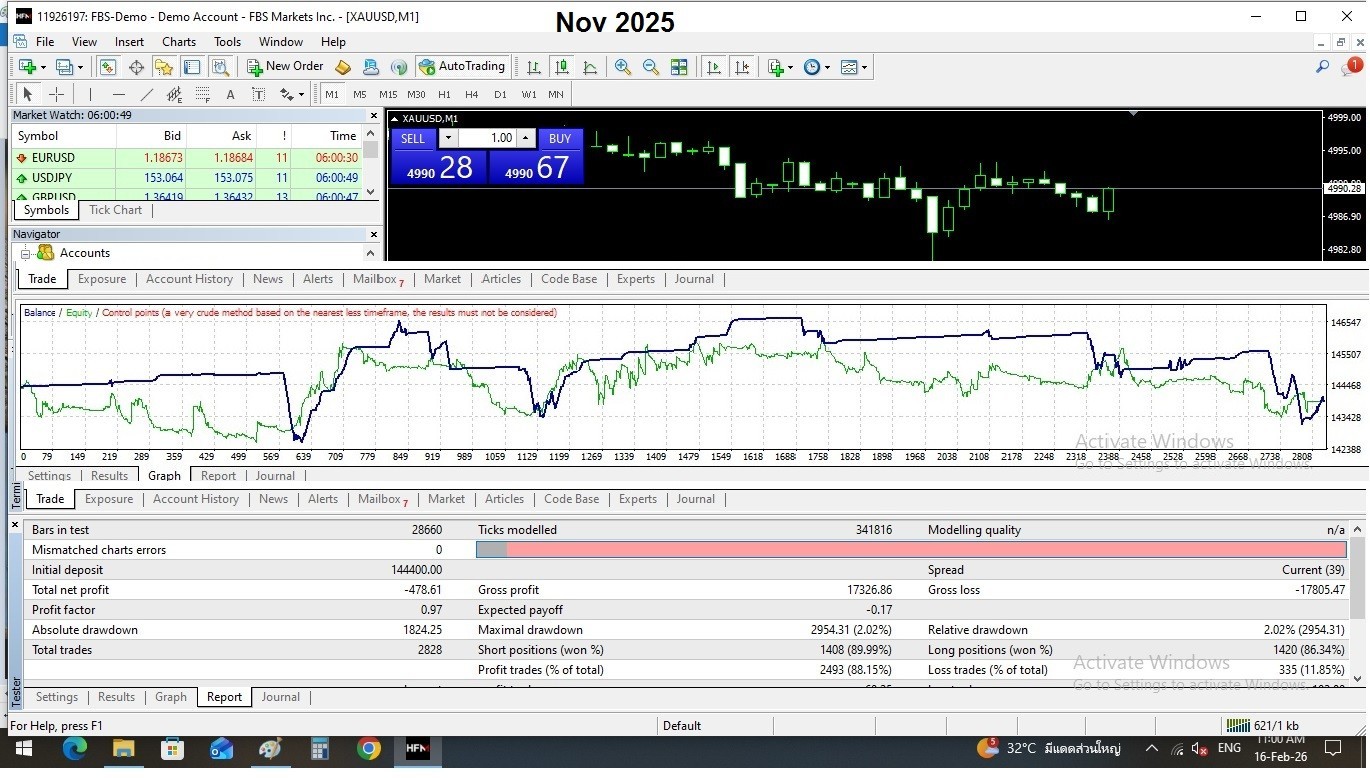Toggle the Terminal window icon
1370x778 pixels.
click(192, 67)
